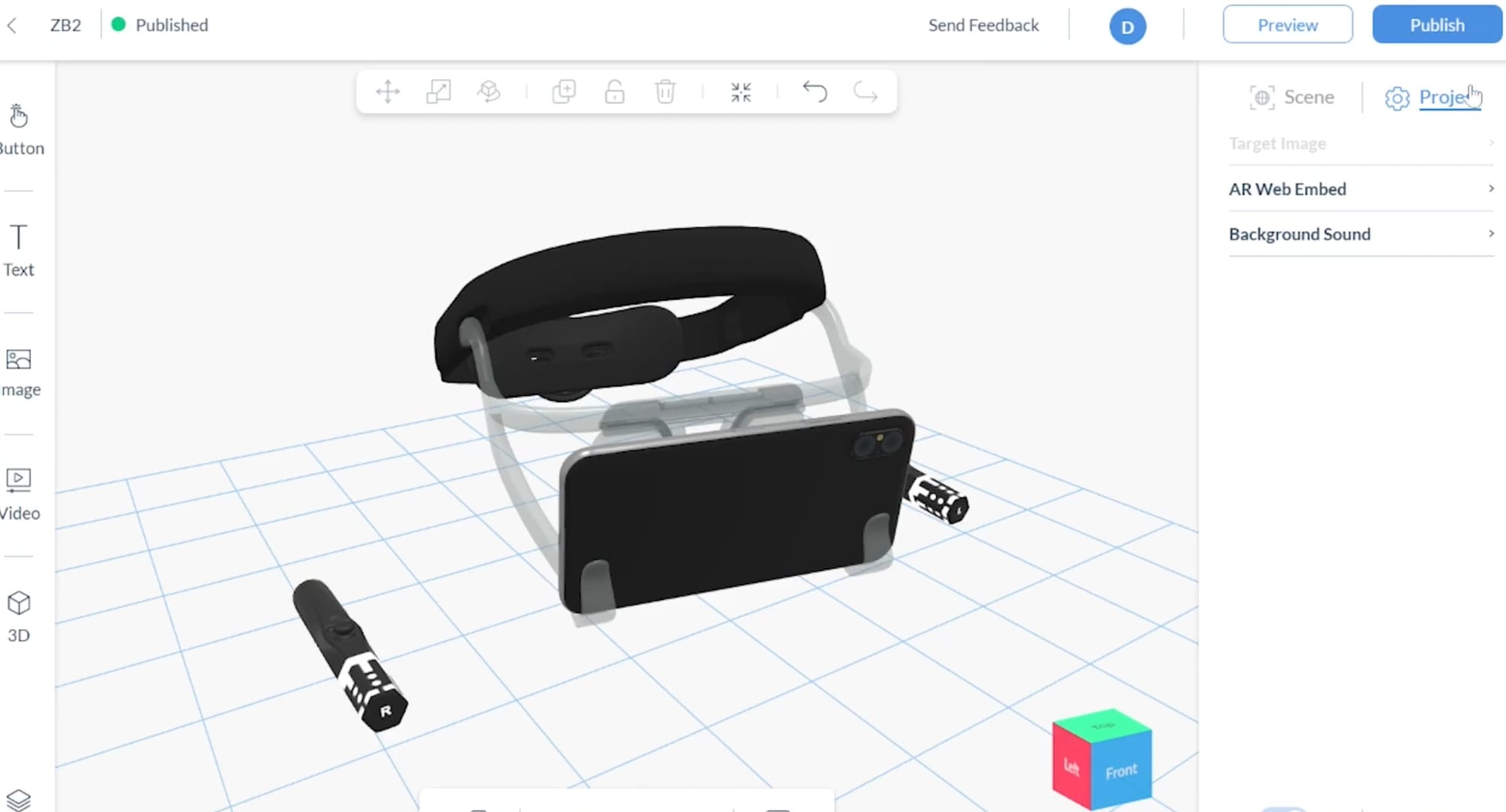The height and width of the screenshot is (812, 1506).
Task: Select the controller behind the phone
Action: [937, 497]
